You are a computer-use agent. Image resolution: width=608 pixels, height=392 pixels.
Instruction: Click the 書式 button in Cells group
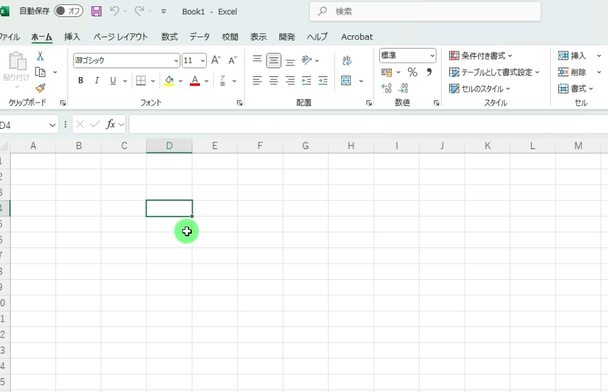pyautogui.click(x=575, y=89)
